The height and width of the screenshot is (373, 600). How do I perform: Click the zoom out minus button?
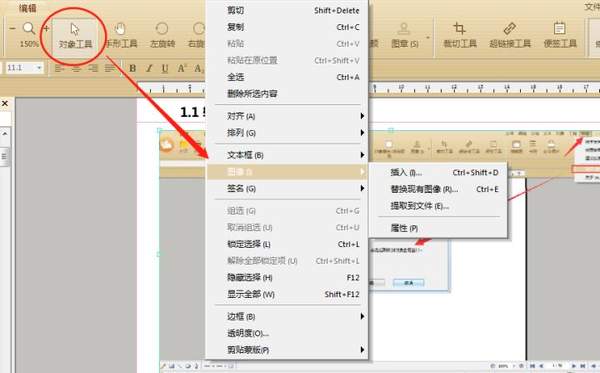(12, 28)
